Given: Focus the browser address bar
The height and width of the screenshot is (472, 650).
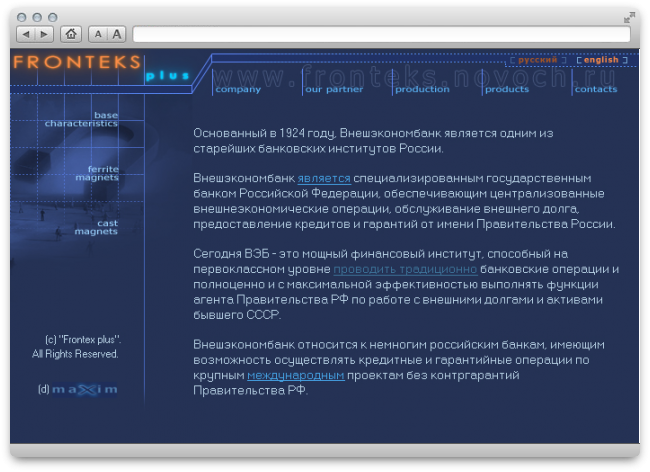Looking at the screenshot, I should 381,34.
